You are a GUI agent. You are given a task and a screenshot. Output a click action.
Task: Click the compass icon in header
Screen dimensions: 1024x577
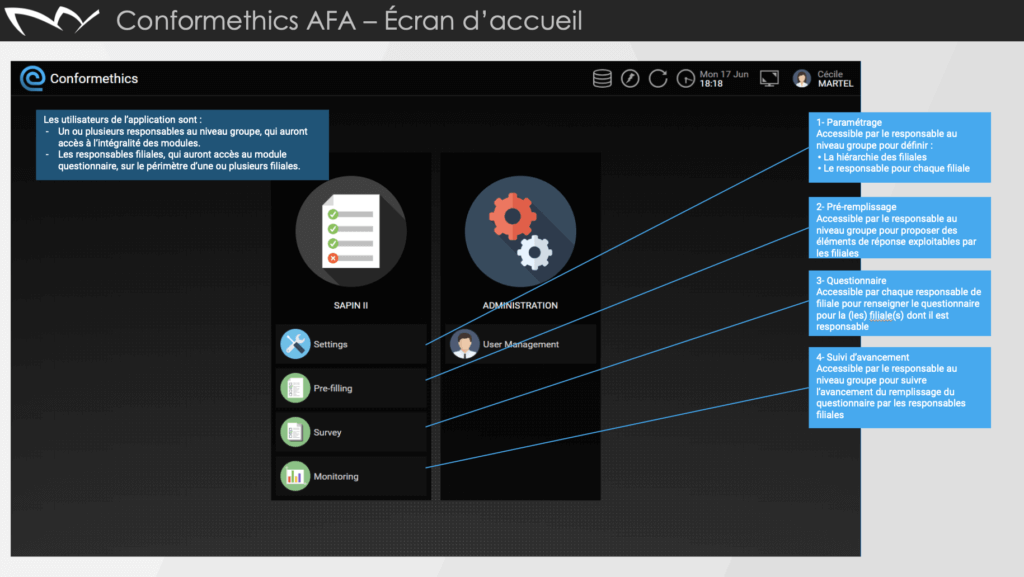630,78
